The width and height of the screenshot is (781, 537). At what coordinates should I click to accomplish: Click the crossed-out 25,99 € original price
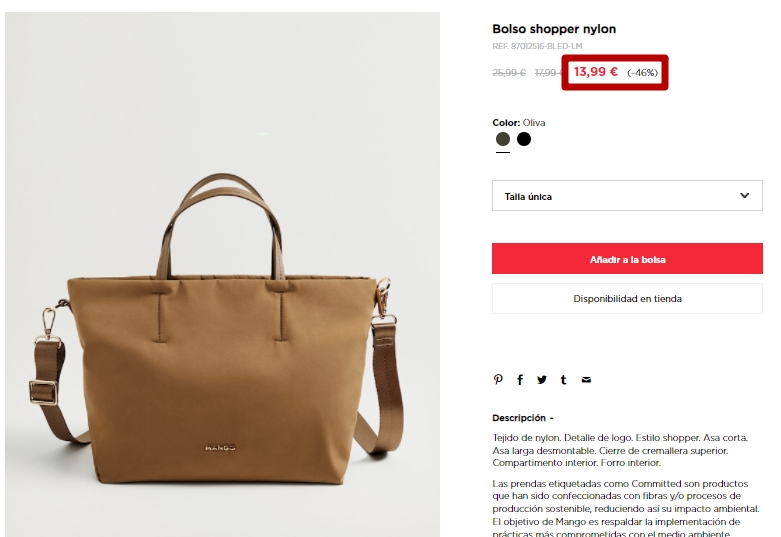tap(509, 73)
